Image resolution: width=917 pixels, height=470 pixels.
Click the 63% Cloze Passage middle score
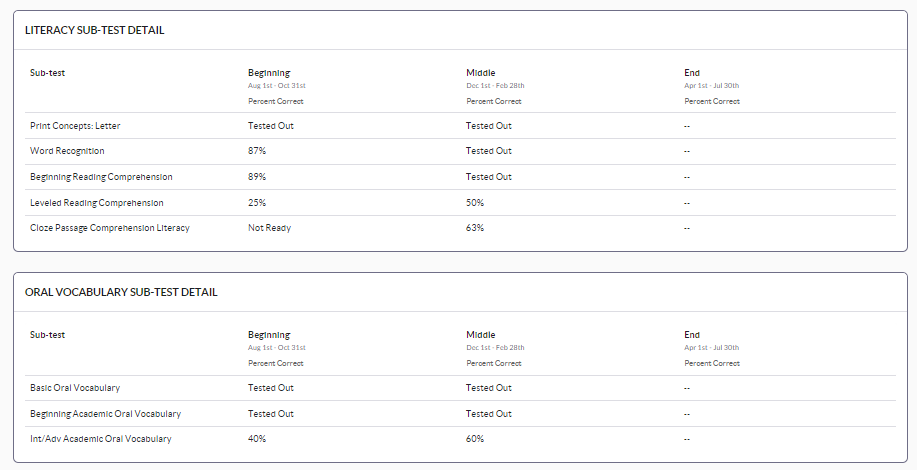click(x=475, y=228)
